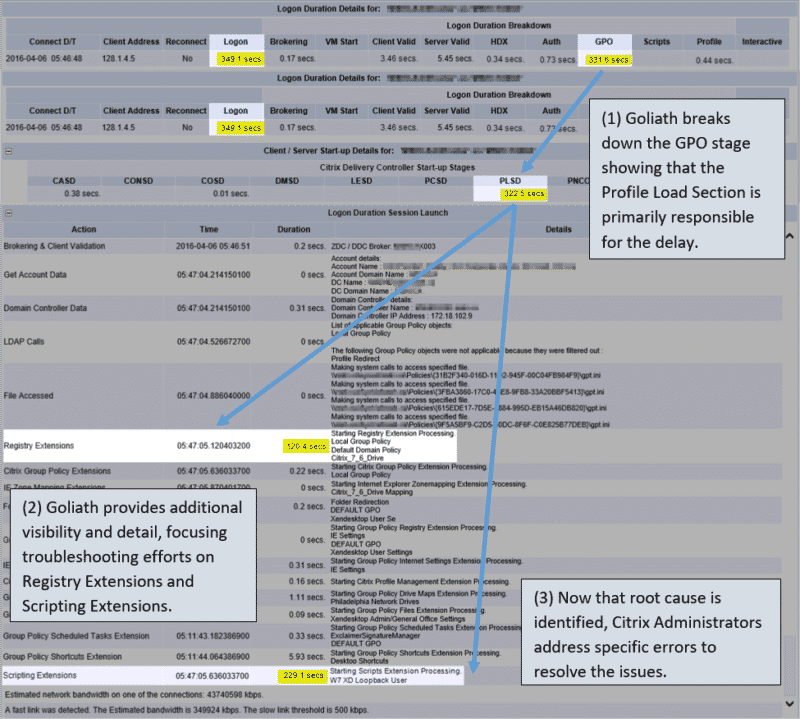The image size is (800, 719).
Task: Select the PCSD stage header
Action: click(436, 181)
